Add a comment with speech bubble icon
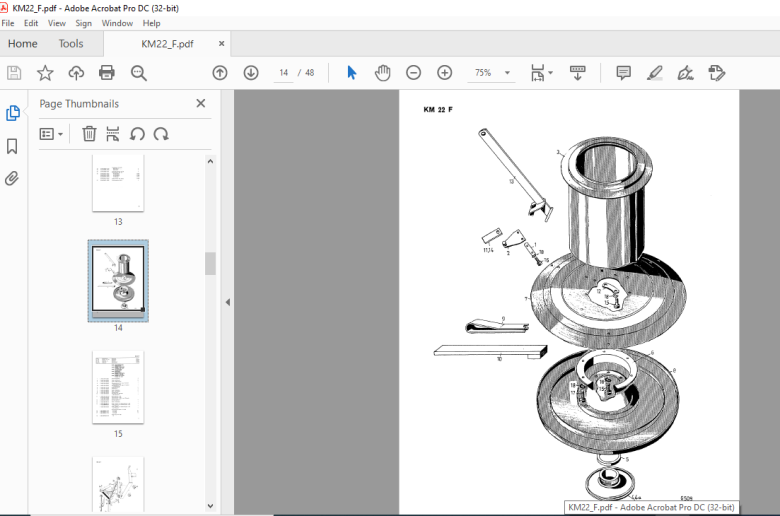 tap(623, 73)
